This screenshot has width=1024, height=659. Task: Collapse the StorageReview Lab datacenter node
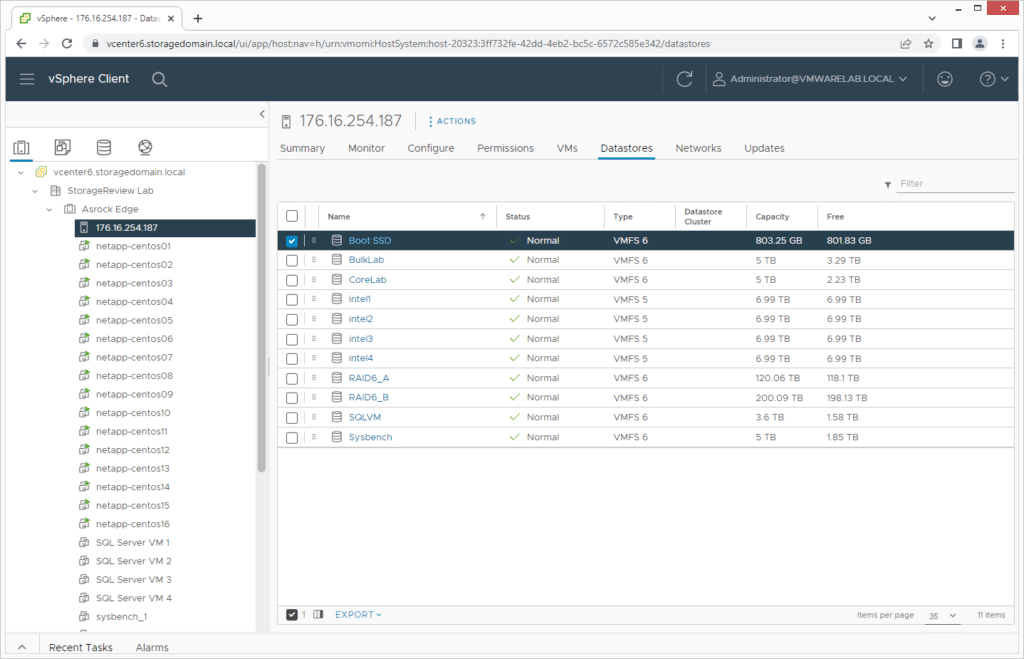click(35, 191)
